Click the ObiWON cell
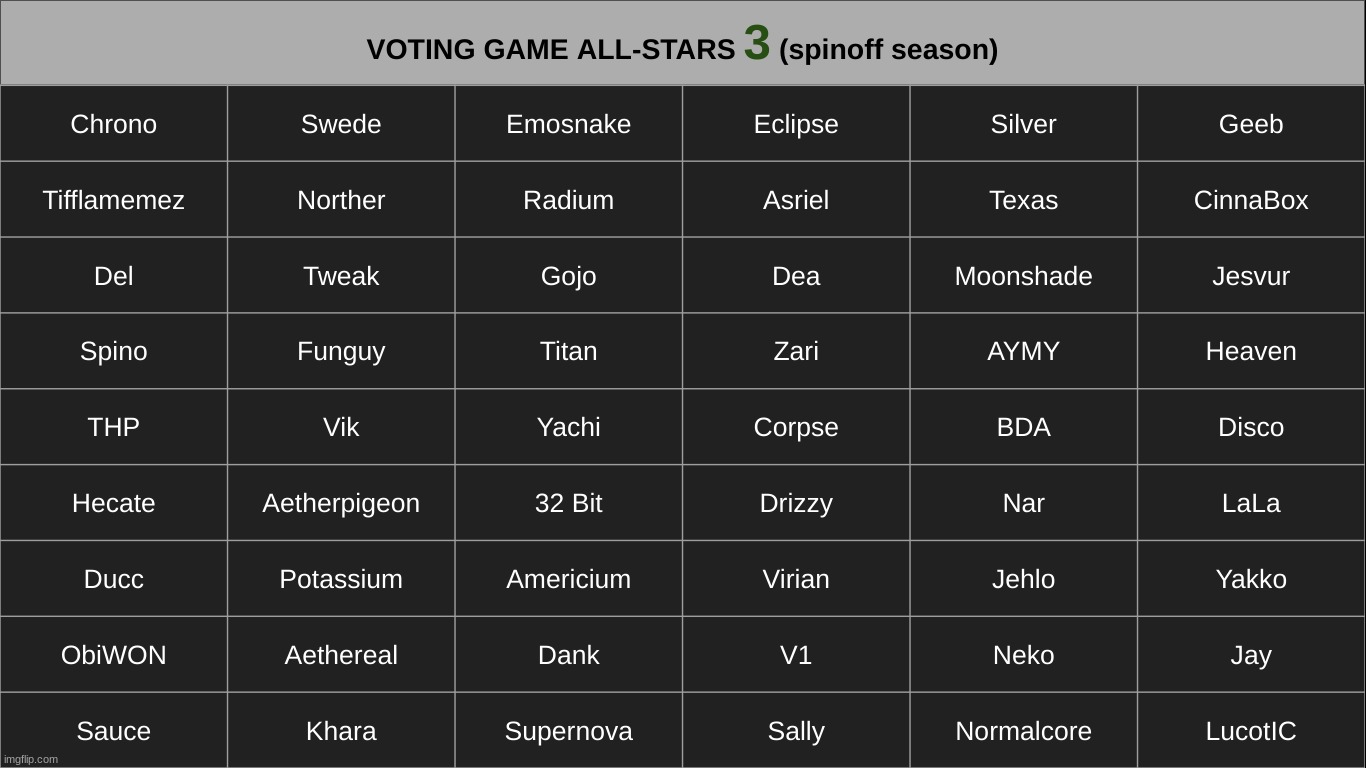1366x768 pixels. 114,655
